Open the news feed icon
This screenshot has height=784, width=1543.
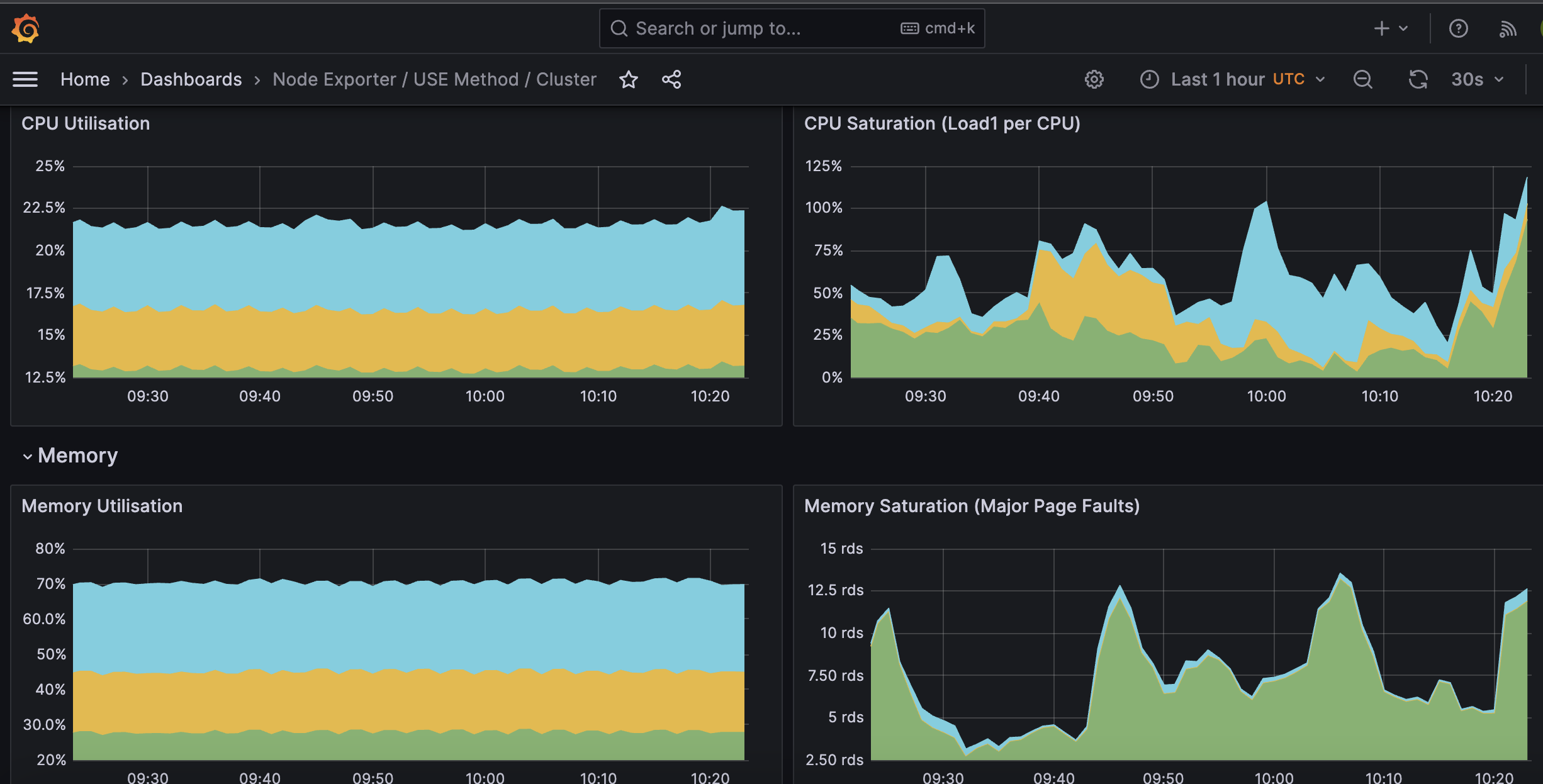(1508, 28)
